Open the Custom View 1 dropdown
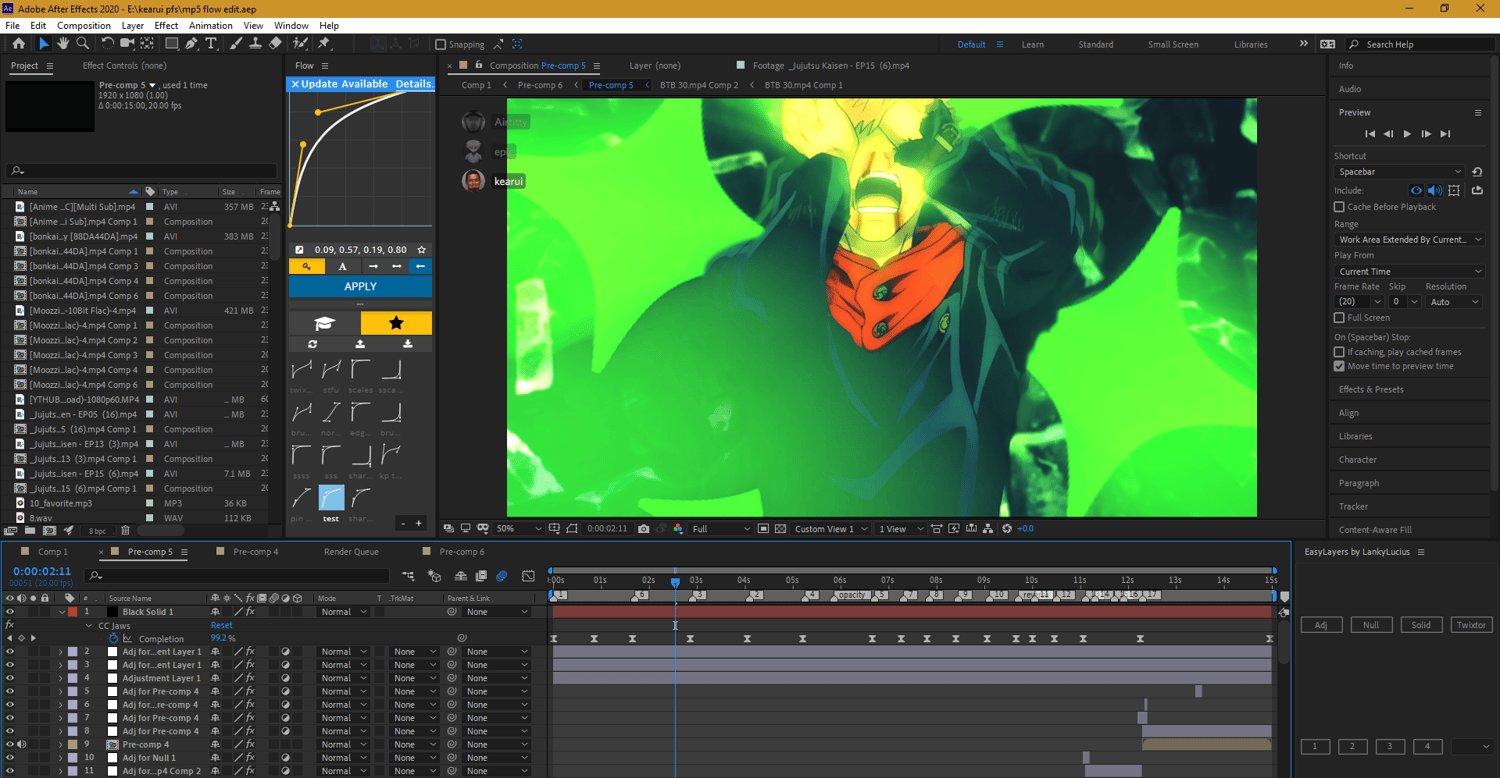Image resolution: width=1500 pixels, height=778 pixels. point(831,529)
